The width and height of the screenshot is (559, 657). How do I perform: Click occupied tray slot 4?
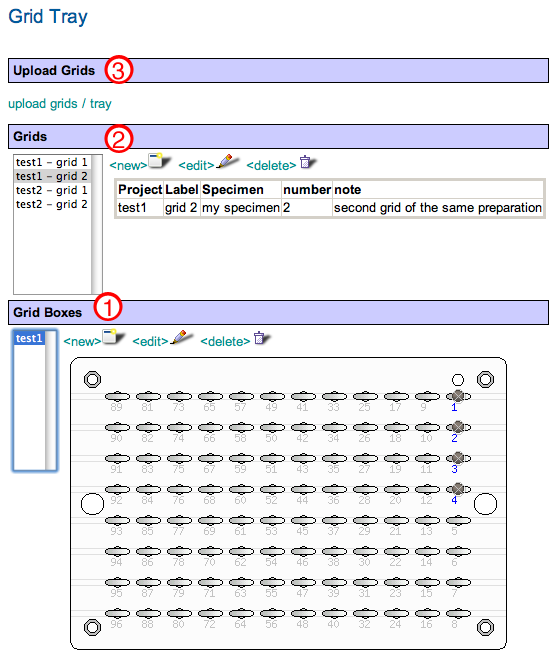pos(458,489)
